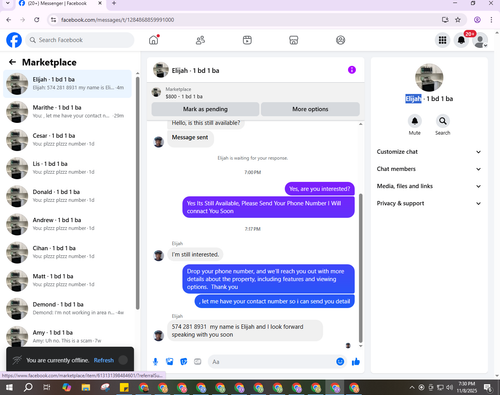Record a voice clip with the microphone icon

coord(155,362)
